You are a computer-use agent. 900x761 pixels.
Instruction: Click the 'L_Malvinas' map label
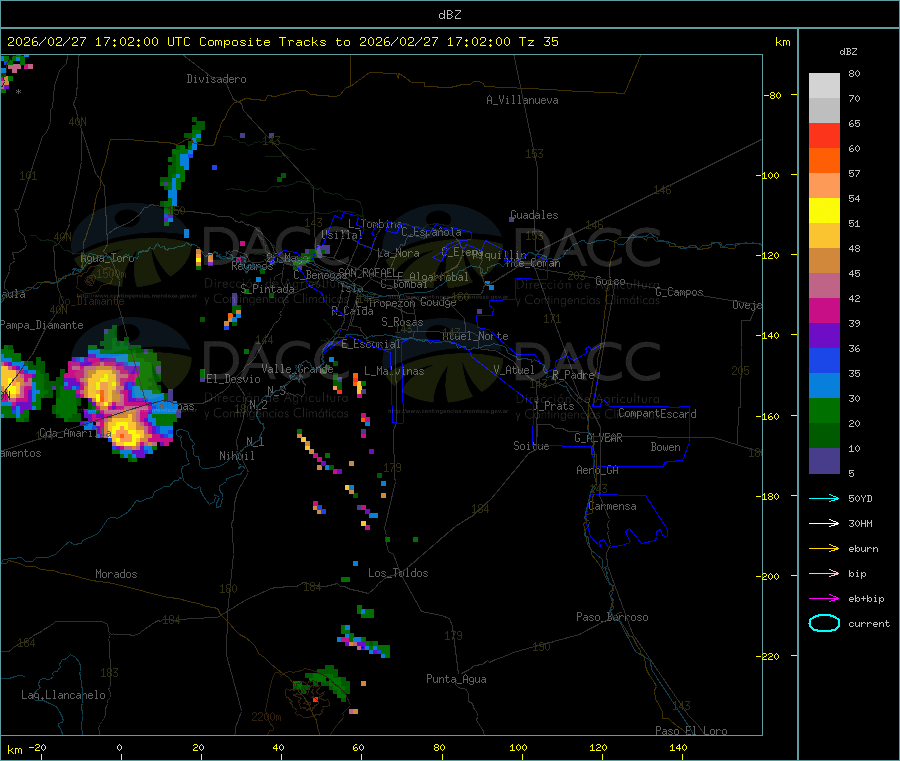click(x=394, y=371)
